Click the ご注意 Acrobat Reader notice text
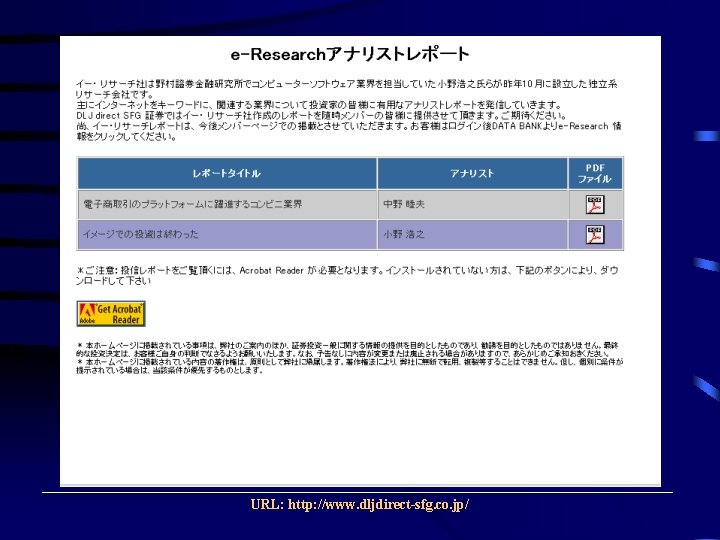Image resolution: width=720 pixels, height=540 pixels. 347,276
